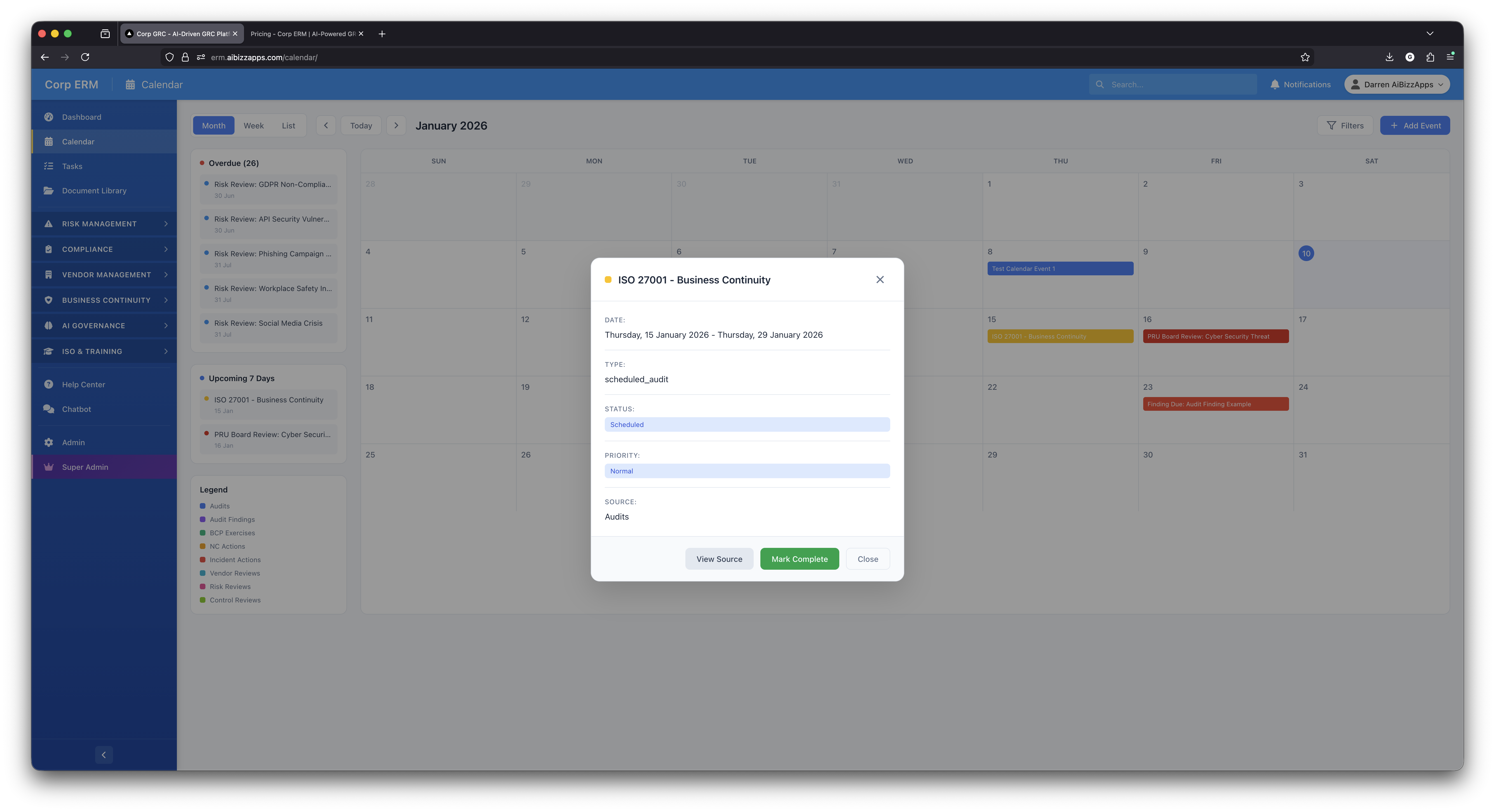Click the Chatbot chat bubbles icon
This screenshot has height=812, width=1495.
49,409
